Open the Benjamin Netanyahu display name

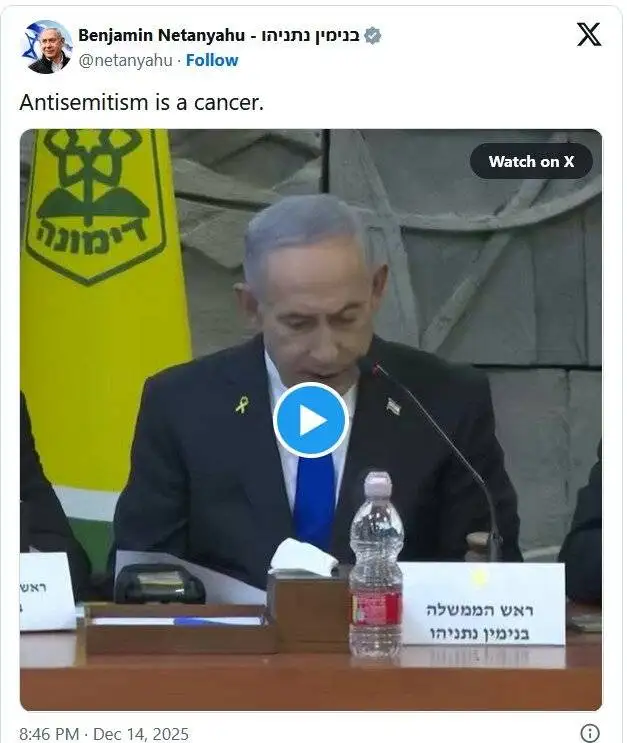point(162,36)
